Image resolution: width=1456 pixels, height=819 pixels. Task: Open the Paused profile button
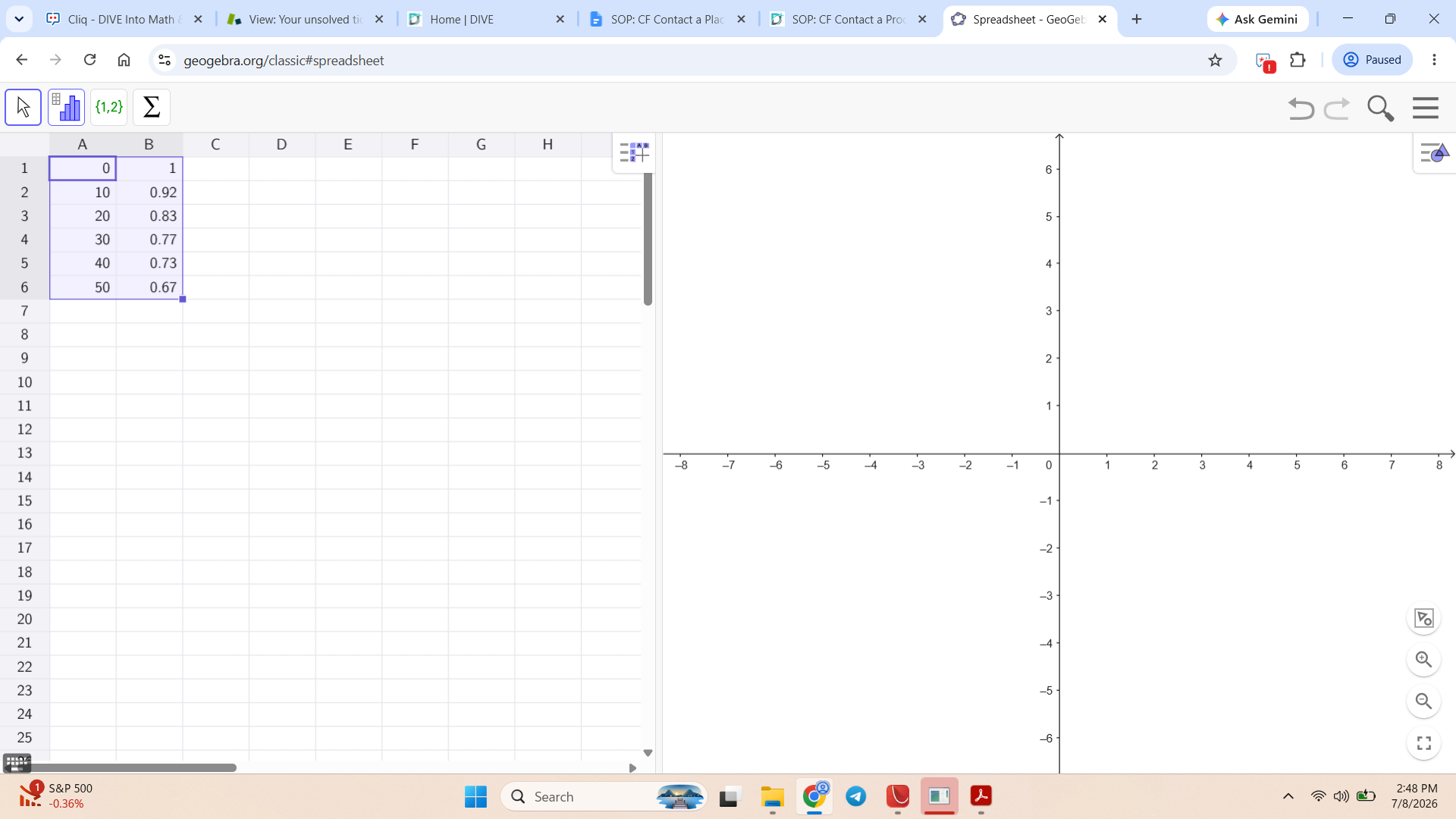pyautogui.click(x=1372, y=60)
